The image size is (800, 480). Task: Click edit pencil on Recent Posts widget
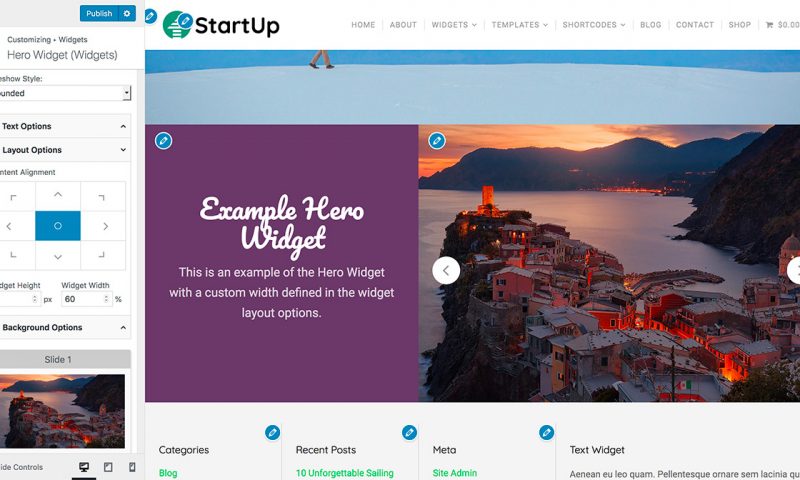coord(409,433)
